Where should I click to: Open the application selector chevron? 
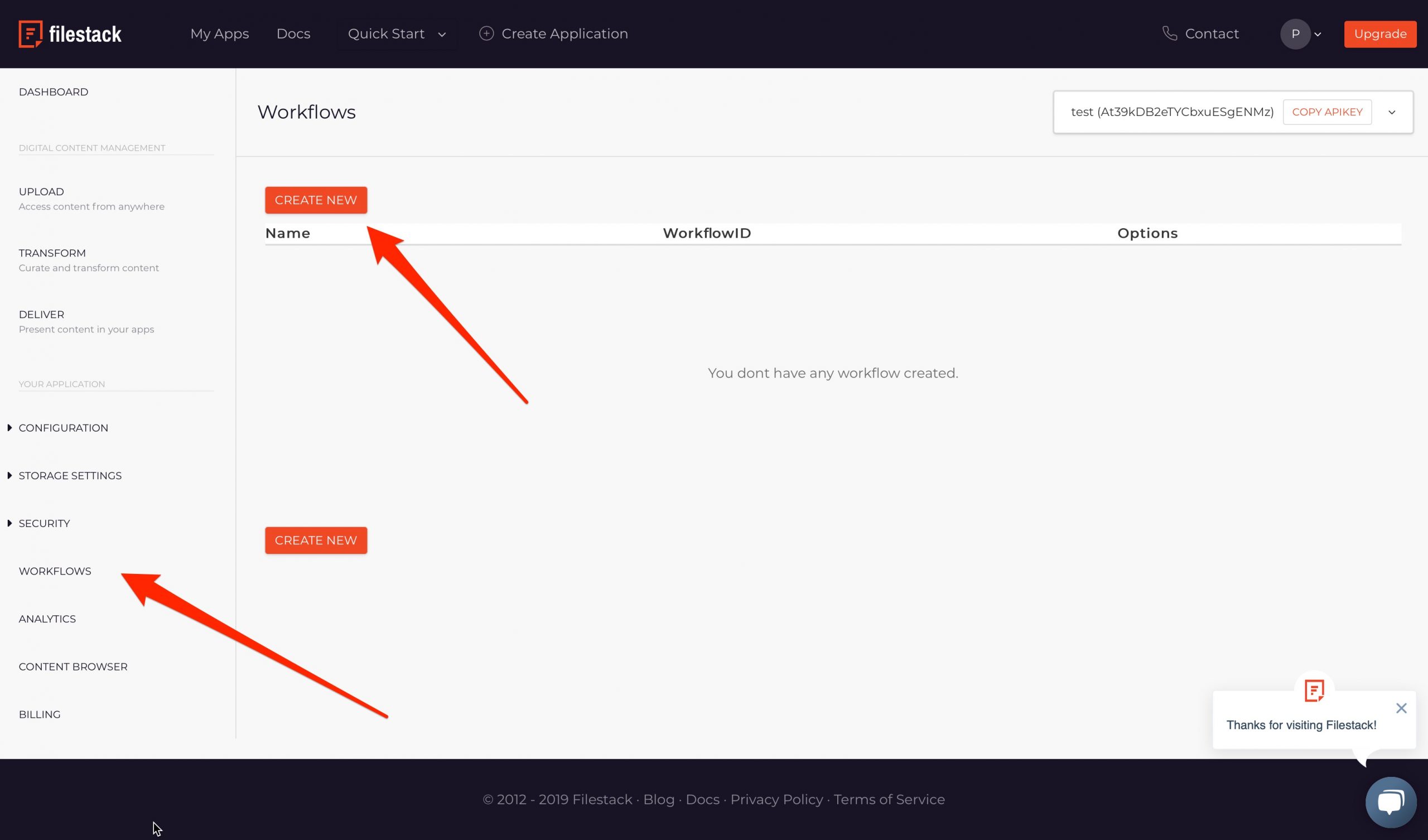[x=1392, y=112]
